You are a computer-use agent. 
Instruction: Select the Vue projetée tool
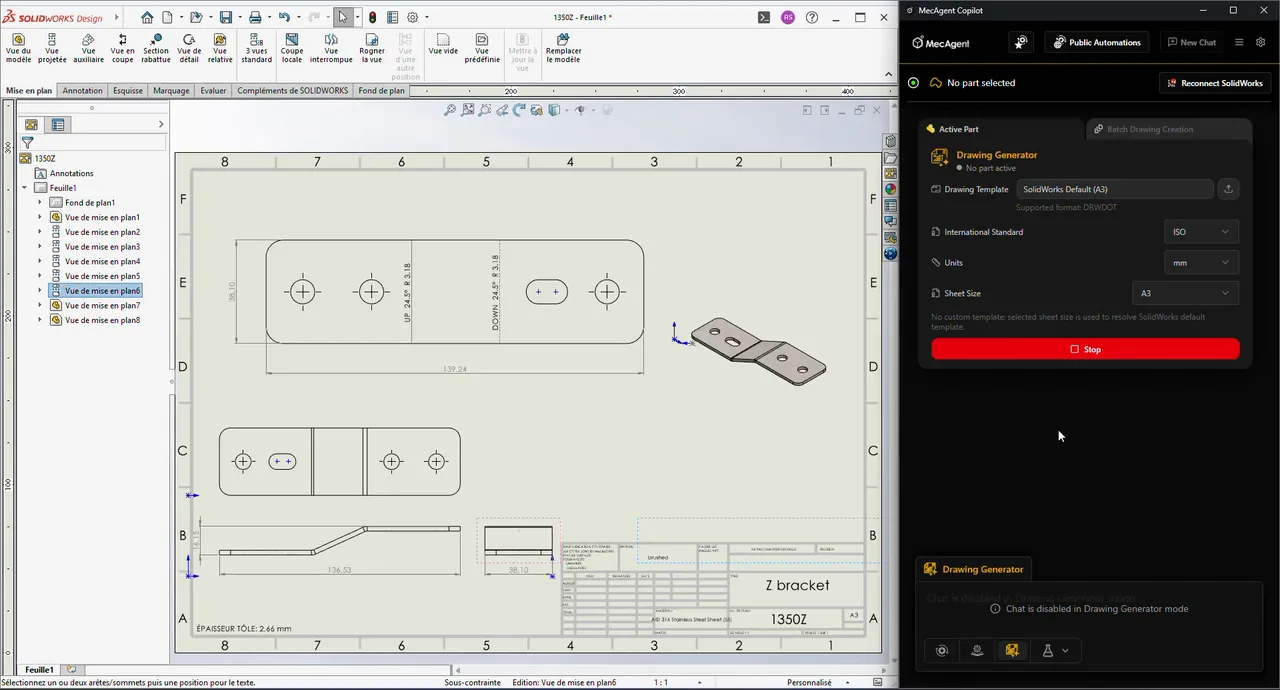tap(52, 48)
